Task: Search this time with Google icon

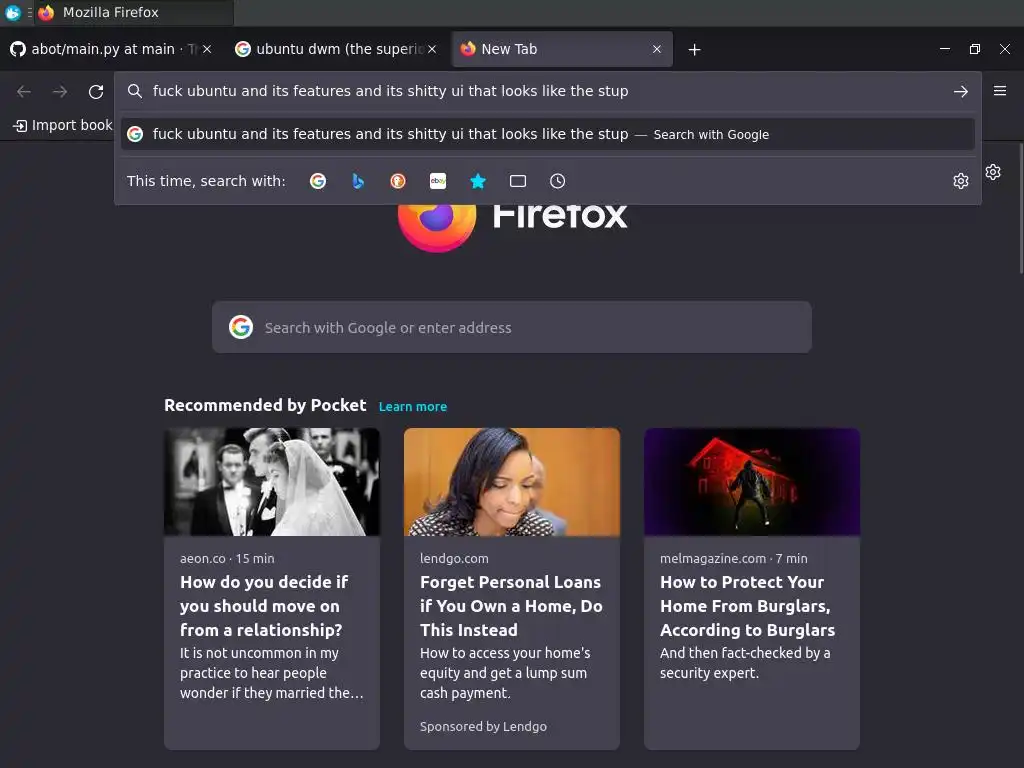Action: 318,181
